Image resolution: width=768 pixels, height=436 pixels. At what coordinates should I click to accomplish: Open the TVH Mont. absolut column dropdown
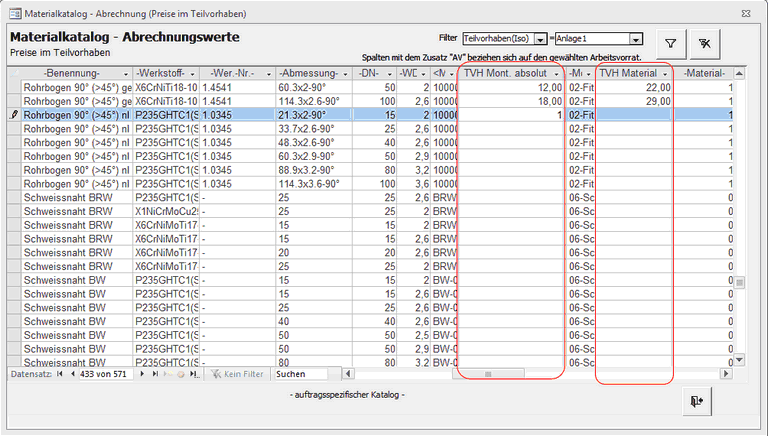(556, 74)
